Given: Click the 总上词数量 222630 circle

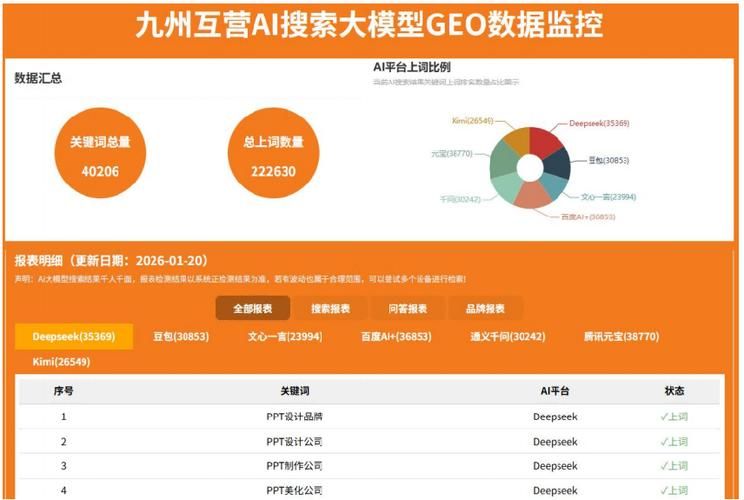Looking at the screenshot, I should (x=273, y=153).
